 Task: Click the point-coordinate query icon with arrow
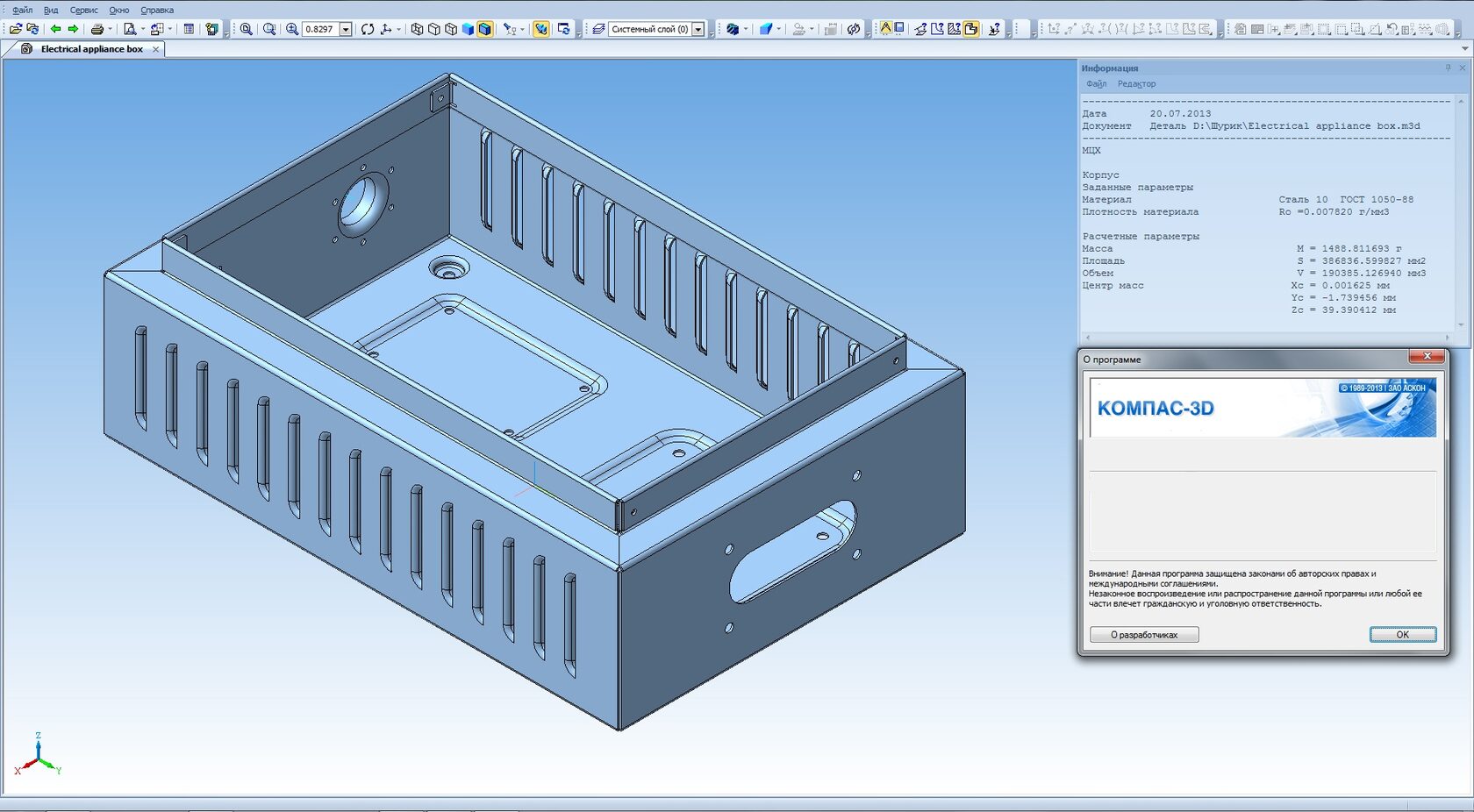[x=994, y=29]
